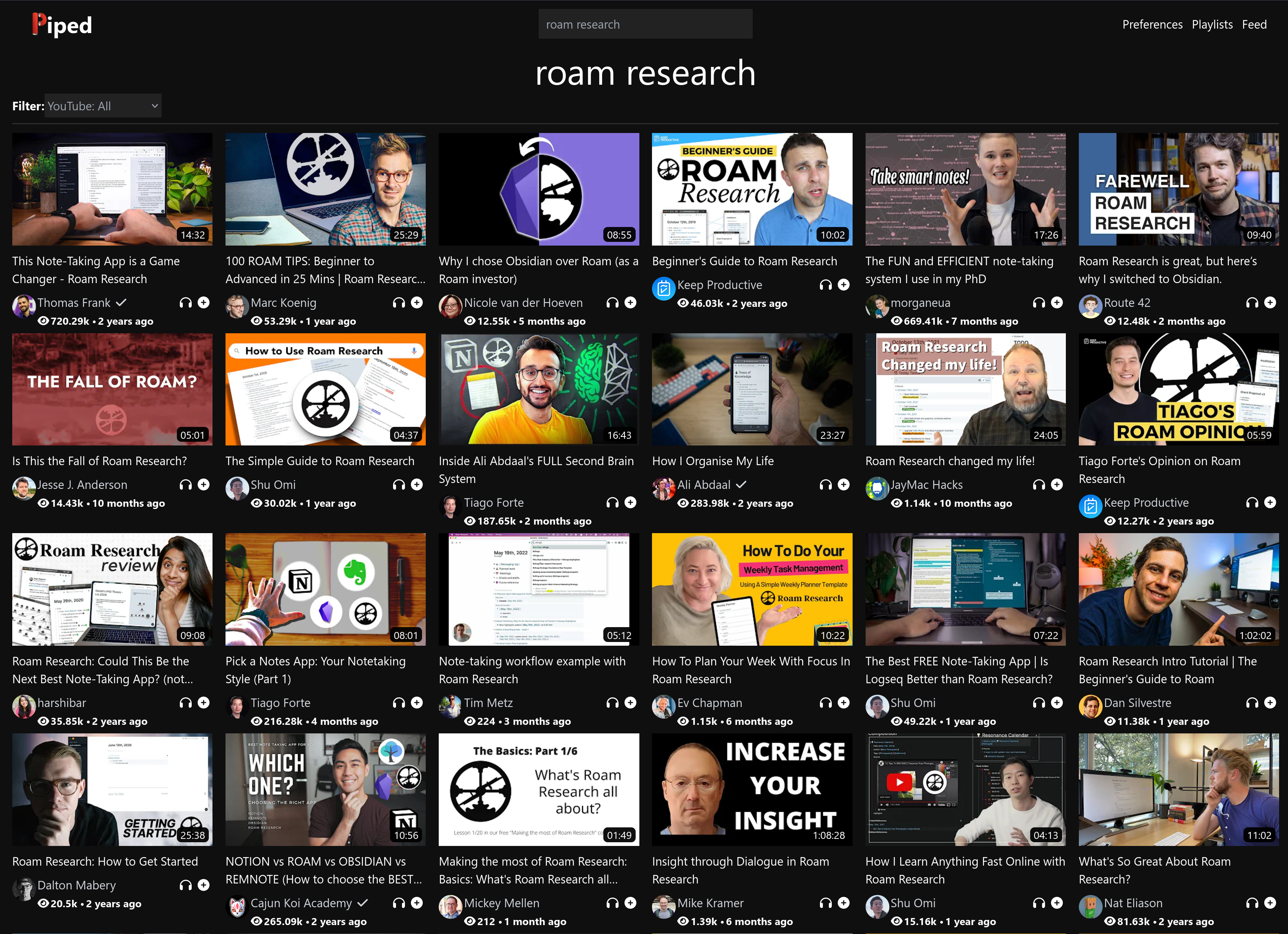Open Preferences page
This screenshot has height=934, width=1288.
pos(1152,25)
